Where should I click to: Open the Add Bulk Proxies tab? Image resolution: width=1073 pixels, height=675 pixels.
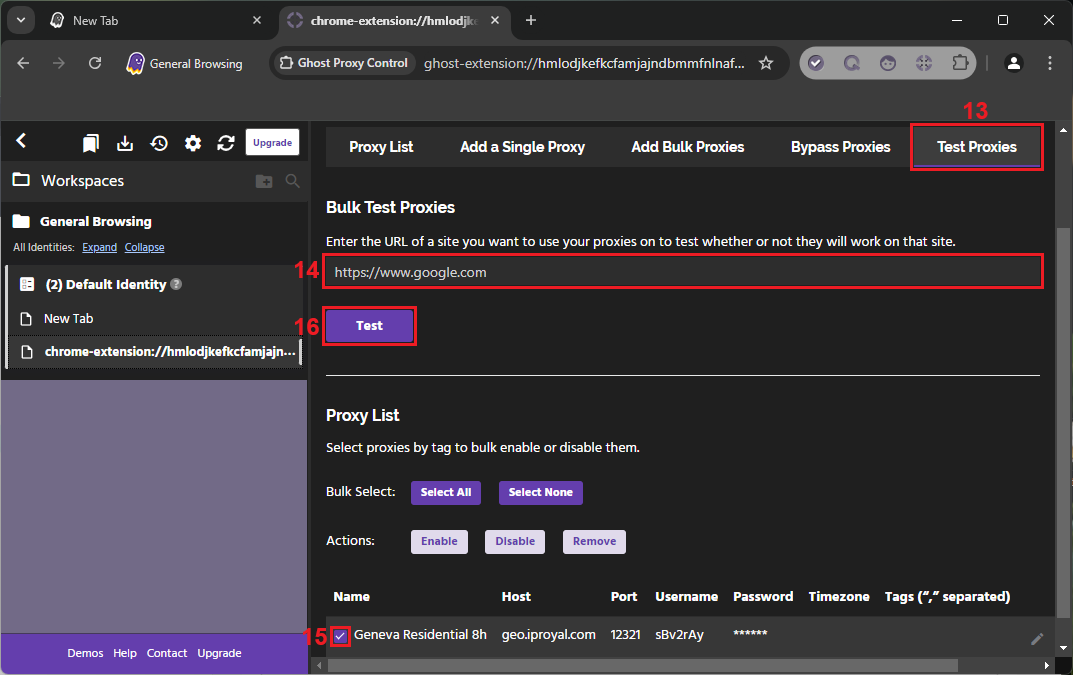click(x=688, y=147)
